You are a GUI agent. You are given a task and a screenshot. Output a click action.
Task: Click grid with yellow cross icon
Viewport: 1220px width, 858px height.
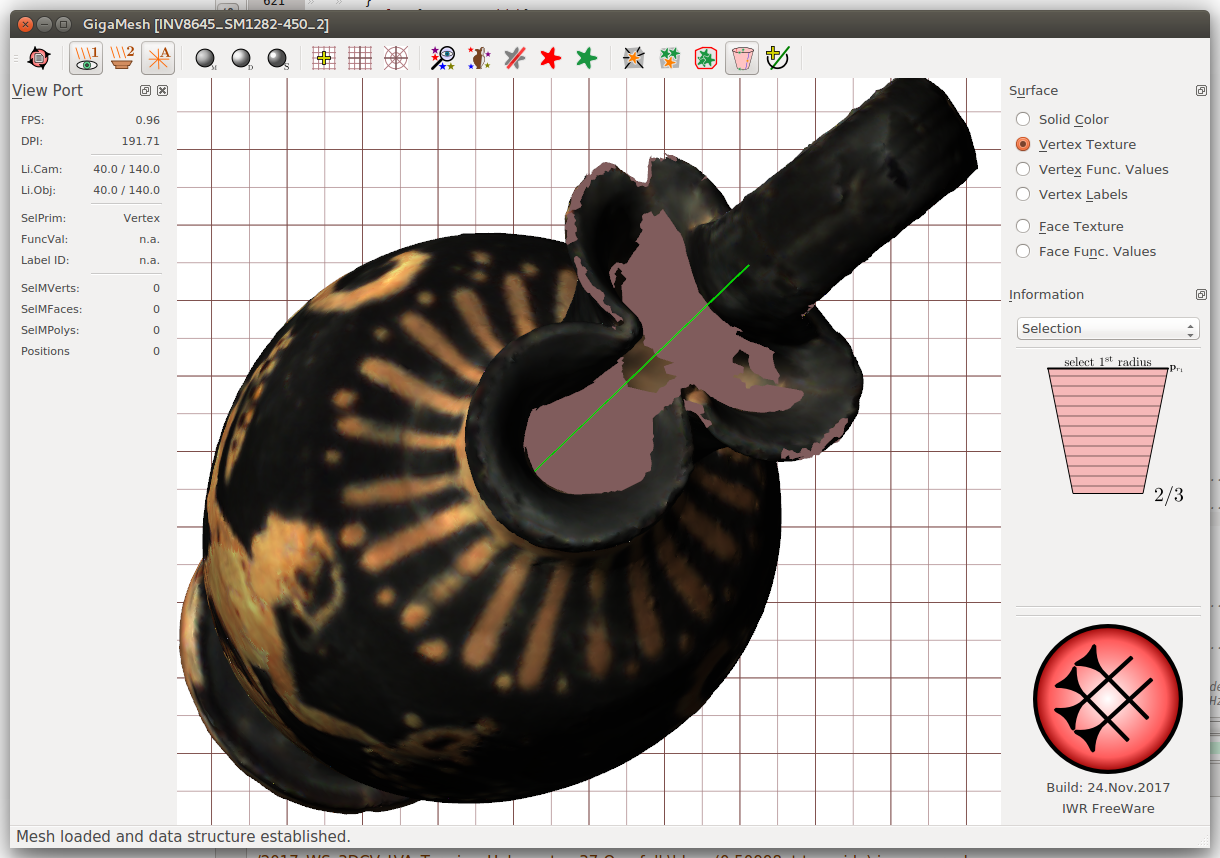pos(324,59)
